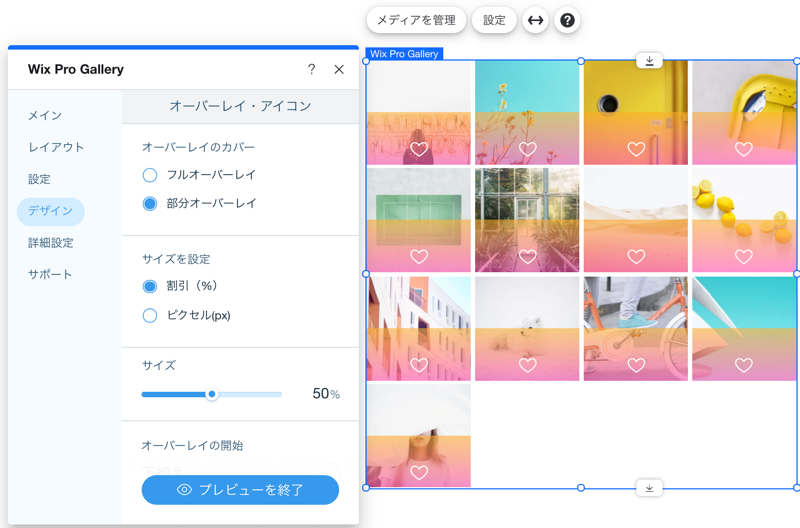This screenshot has height=528, width=800.
Task: Click the top download handle icon on the gallery
Action: tap(649, 61)
